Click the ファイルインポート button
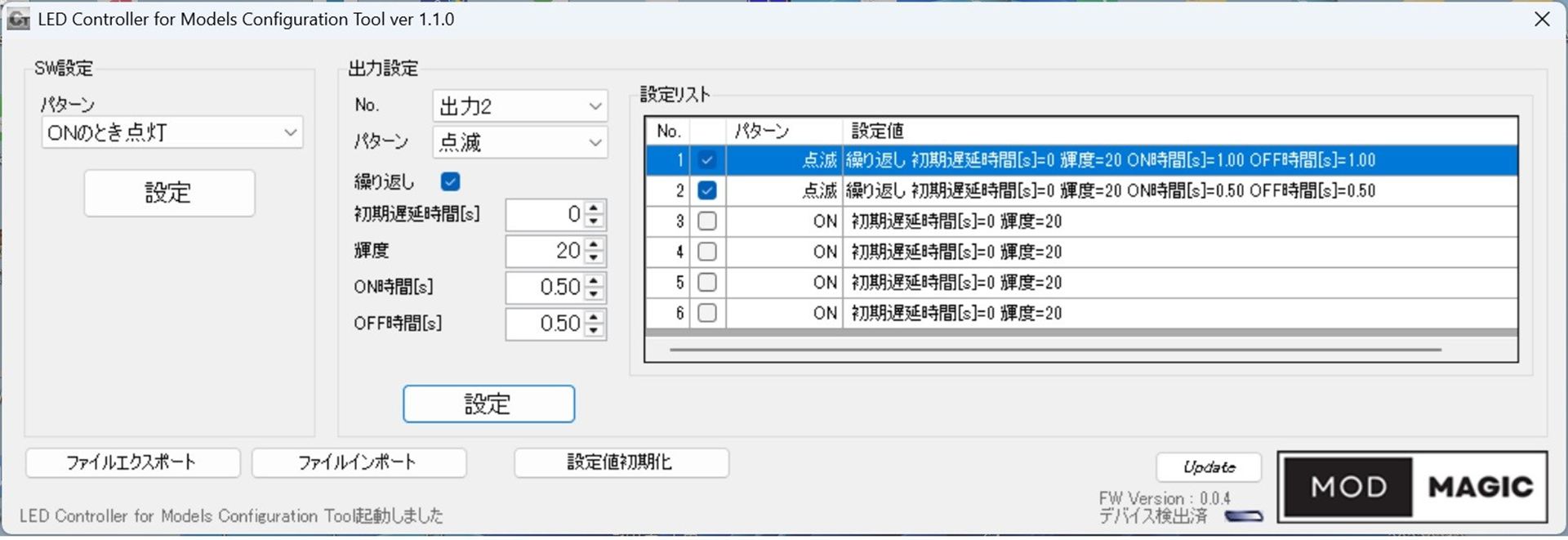 [x=359, y=462]
